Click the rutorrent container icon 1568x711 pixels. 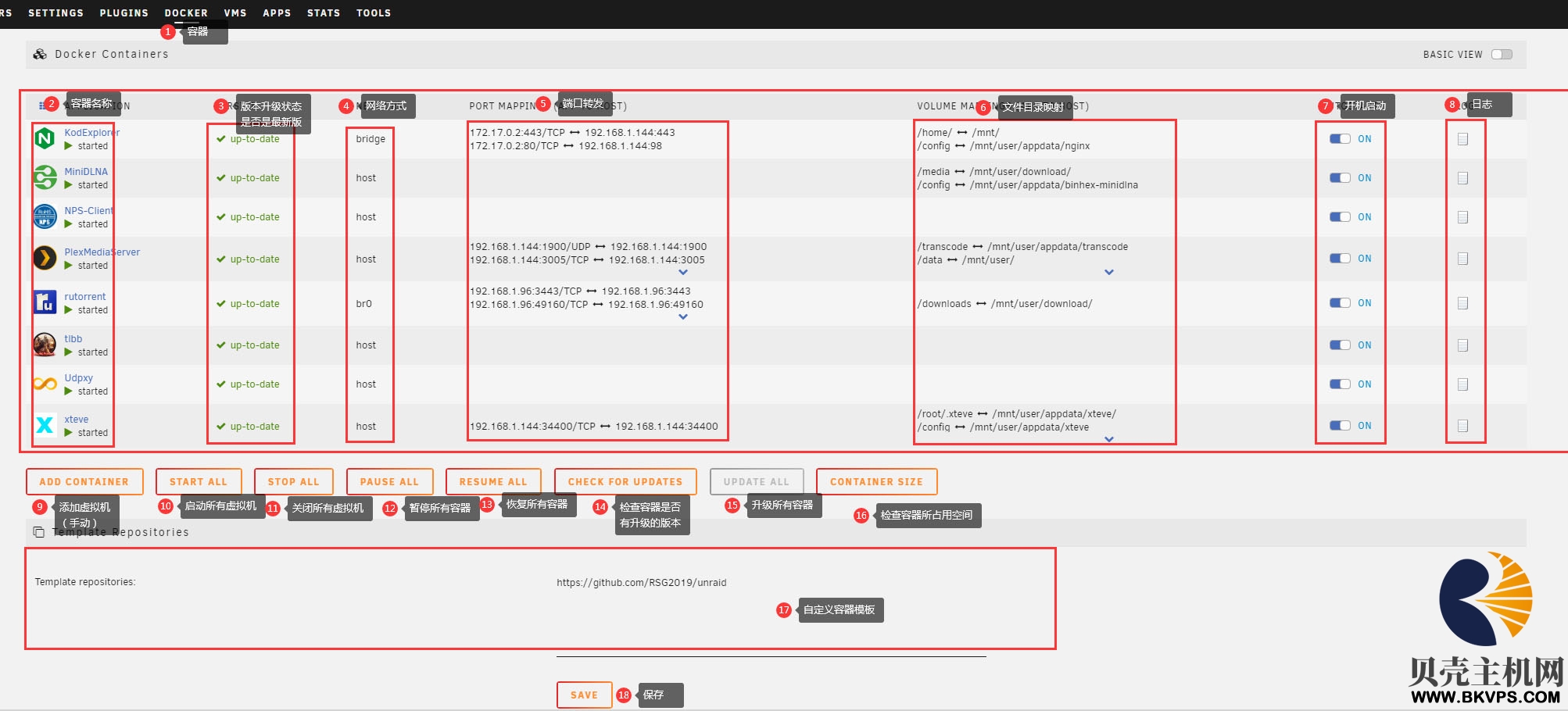(x=45, y=302)
